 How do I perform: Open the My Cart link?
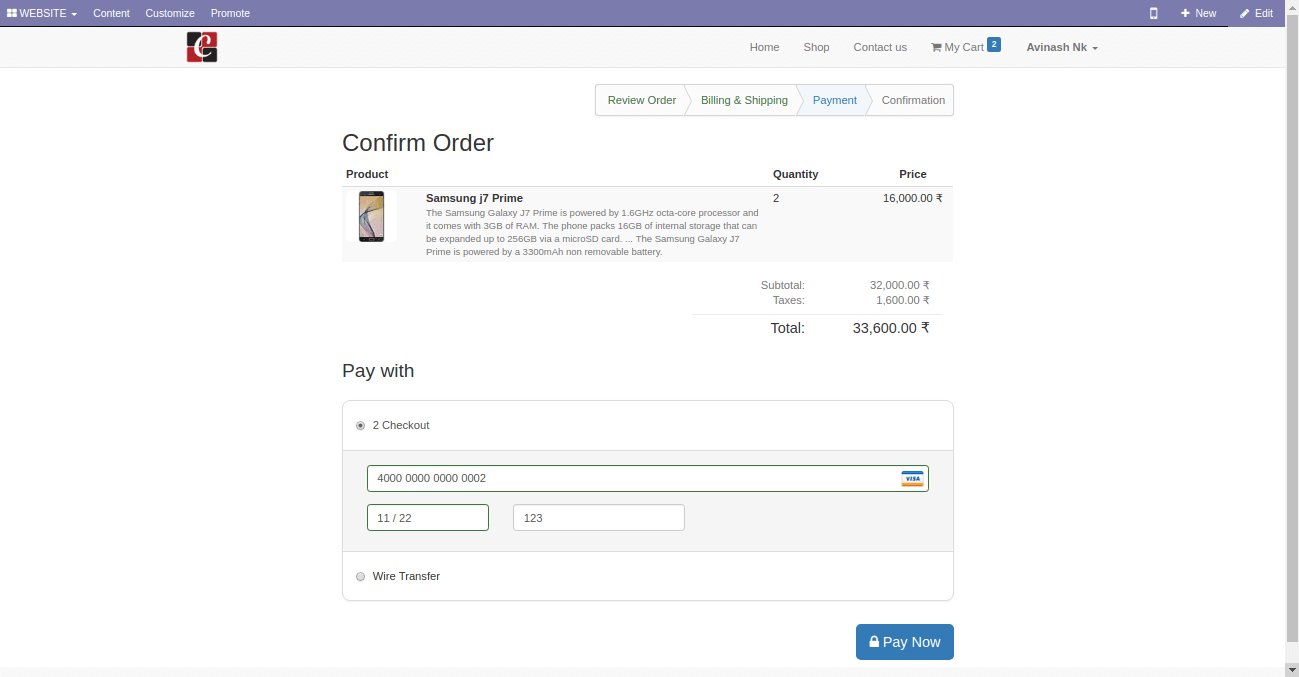[x=957, y=47]
